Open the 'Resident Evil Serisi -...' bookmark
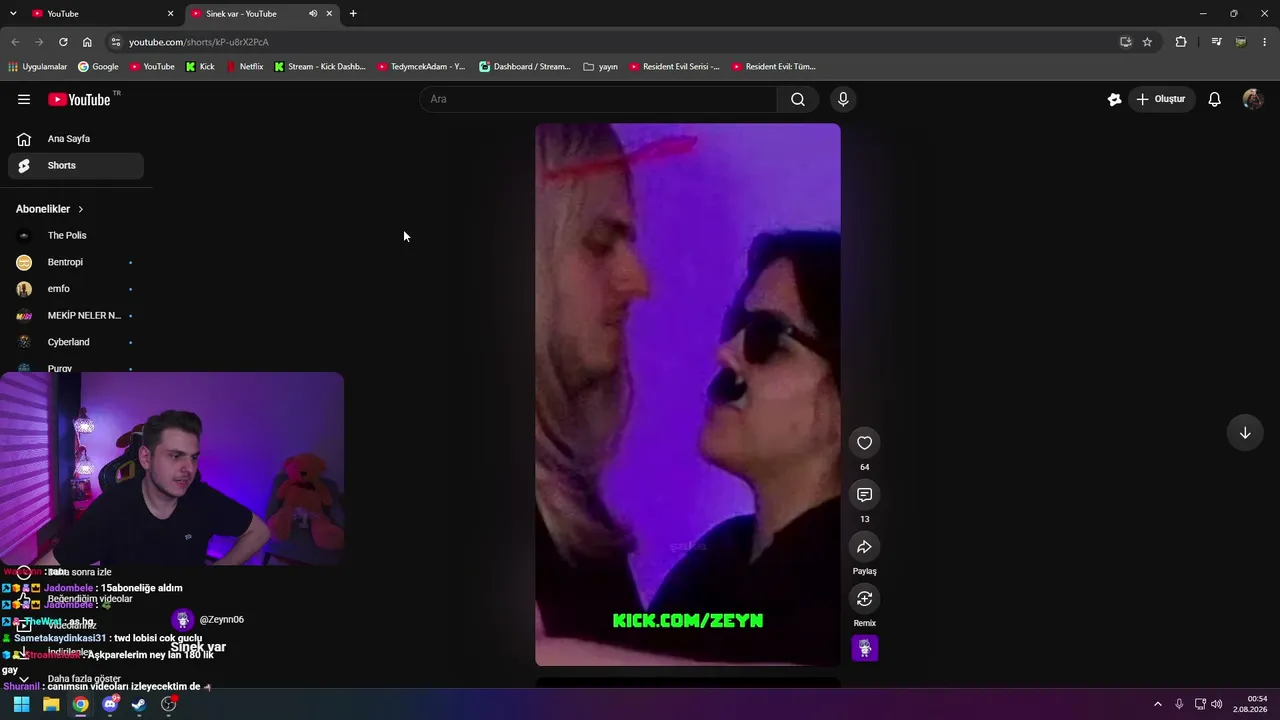 (x=674, y=67)
